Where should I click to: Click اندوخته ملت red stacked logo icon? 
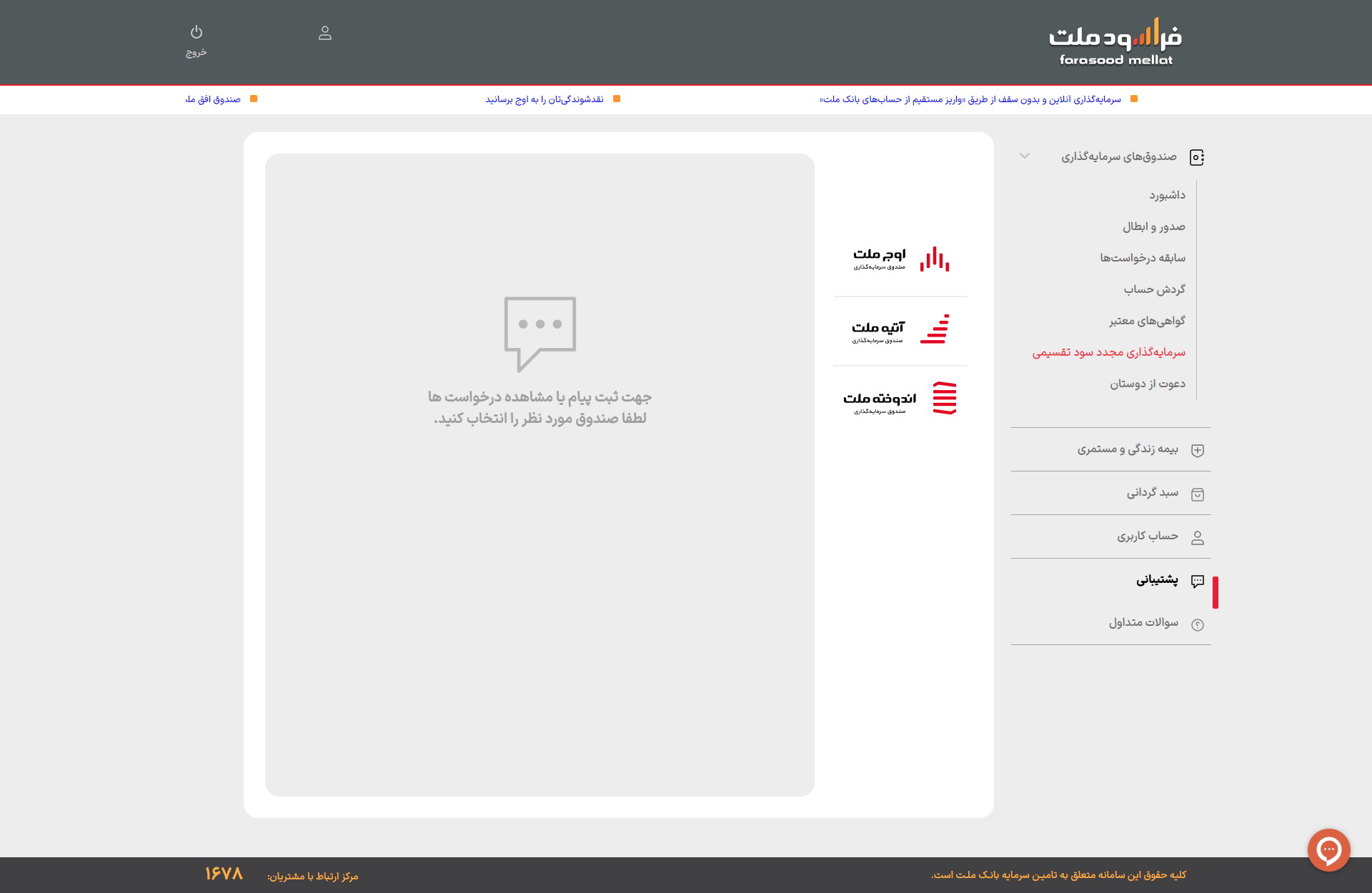[x=945, y=398]
